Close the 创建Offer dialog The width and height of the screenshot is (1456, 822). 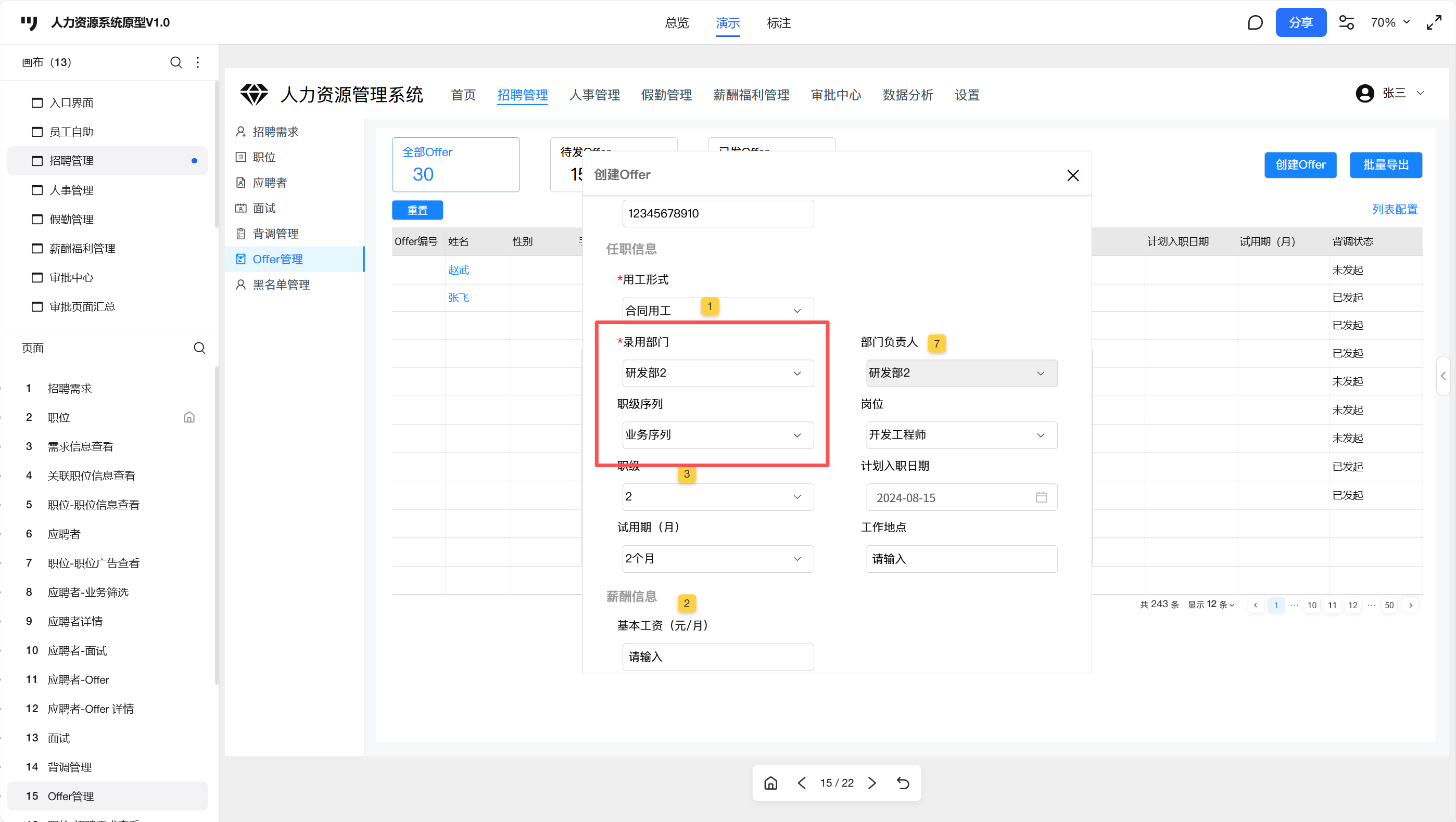click(x=1072, y=176)
